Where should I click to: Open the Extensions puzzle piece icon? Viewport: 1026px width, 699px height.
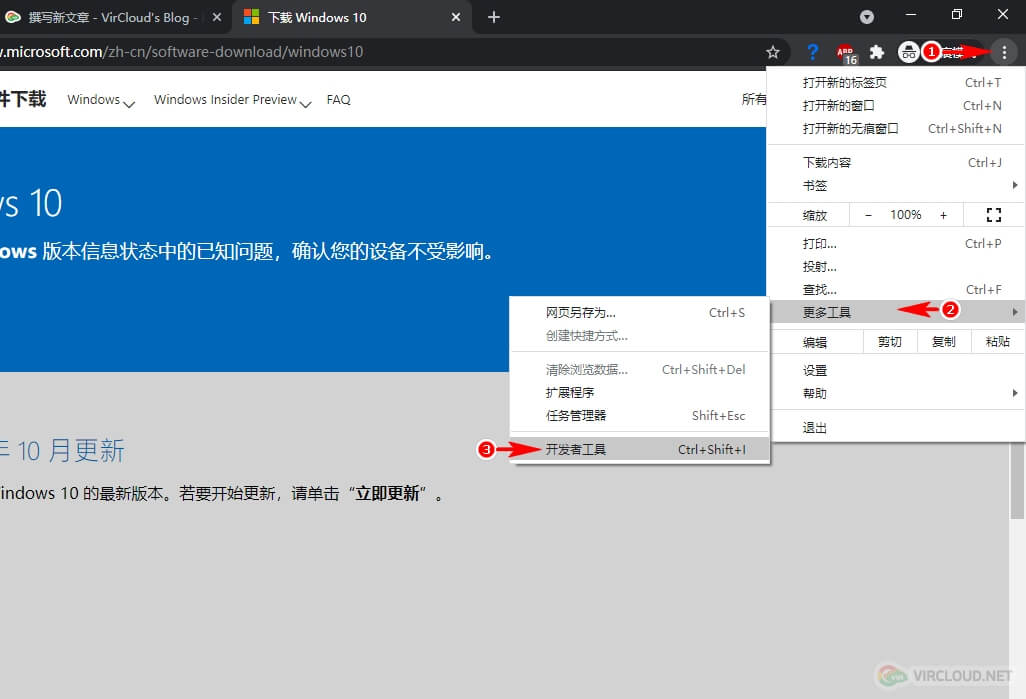point(877,52)
